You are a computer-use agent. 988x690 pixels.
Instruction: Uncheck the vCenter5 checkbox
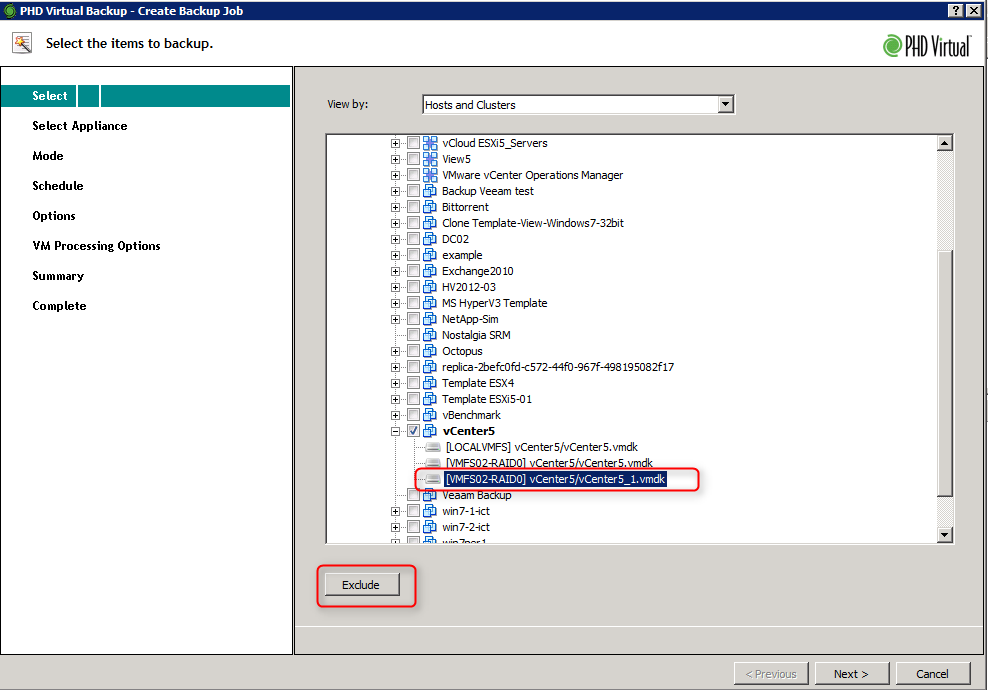413,431
